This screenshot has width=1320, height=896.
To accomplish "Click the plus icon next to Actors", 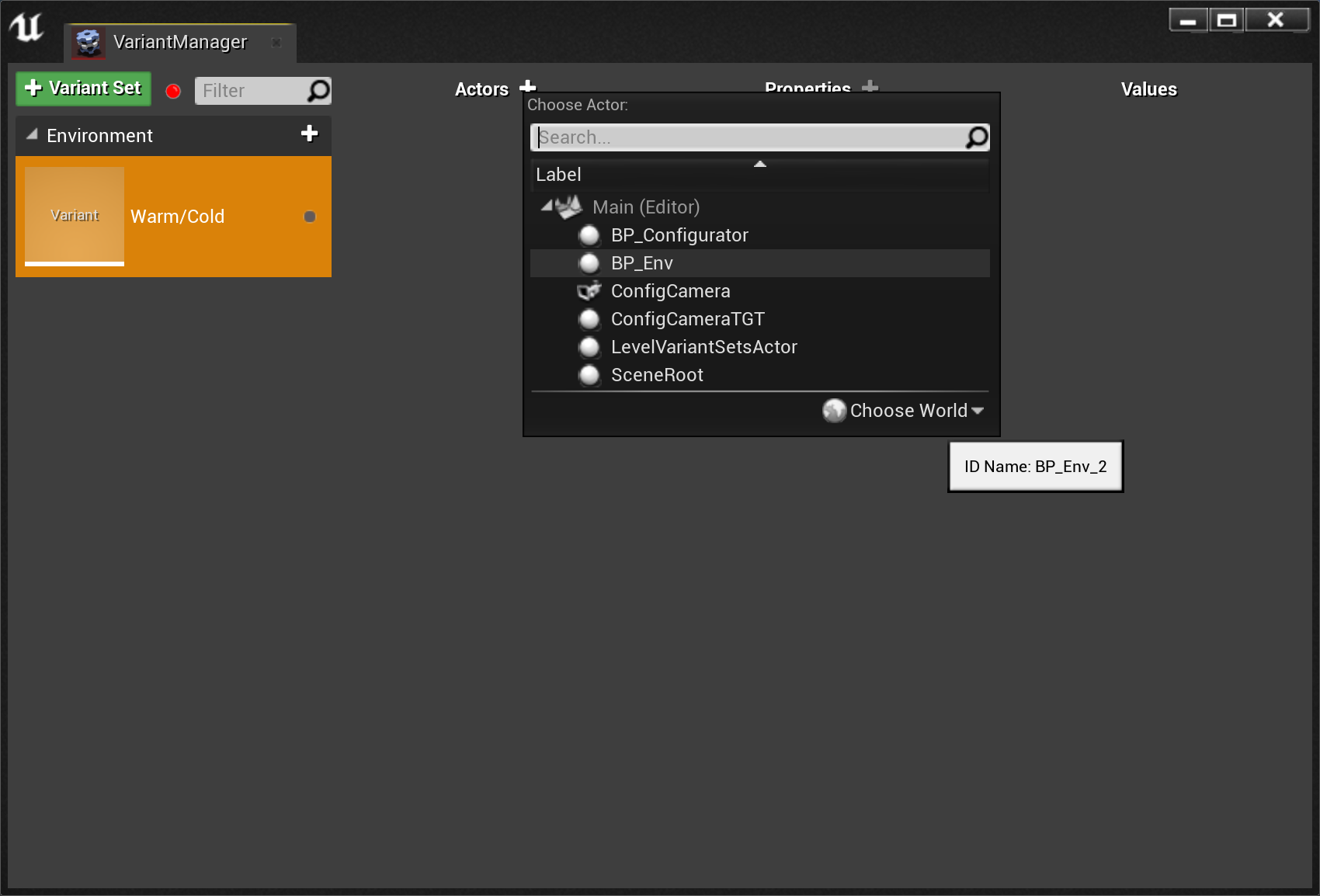I will pos(528,86).
